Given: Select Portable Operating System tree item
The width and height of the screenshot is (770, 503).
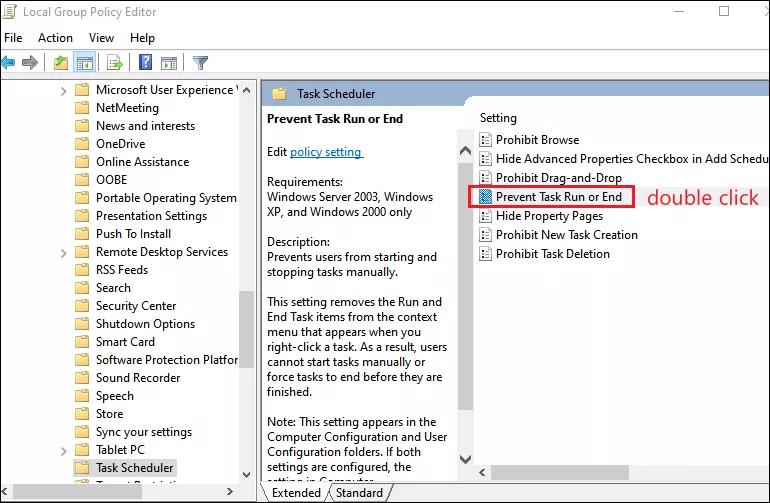Looking at the screenshot, I should tap(166, 198).
